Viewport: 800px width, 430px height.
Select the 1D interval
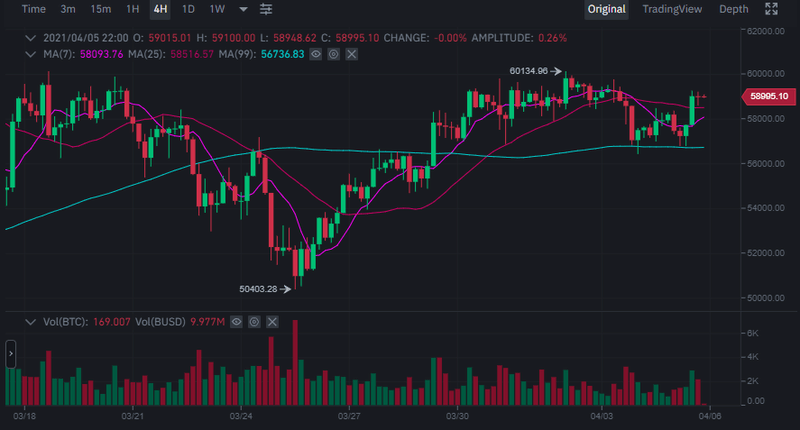[x=188, y=9]
